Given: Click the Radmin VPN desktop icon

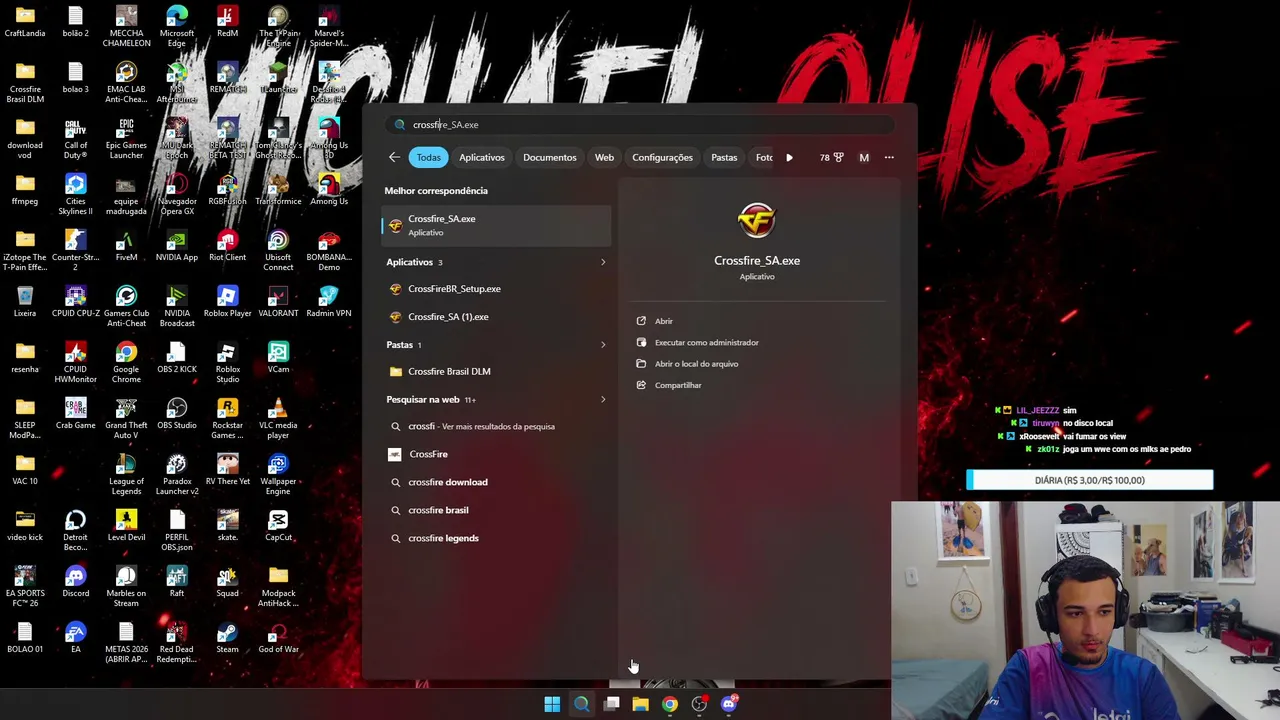Looking at the screenshot, I should 329,302.
